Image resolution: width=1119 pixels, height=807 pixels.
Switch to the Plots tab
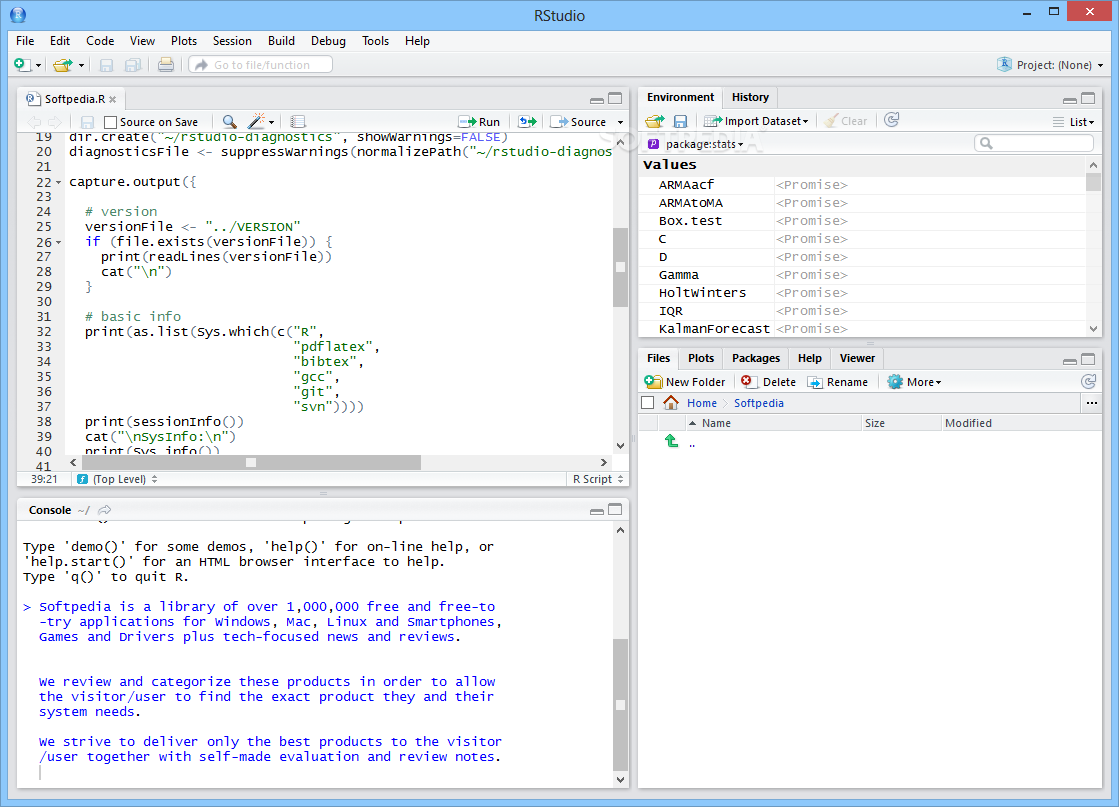701,358
